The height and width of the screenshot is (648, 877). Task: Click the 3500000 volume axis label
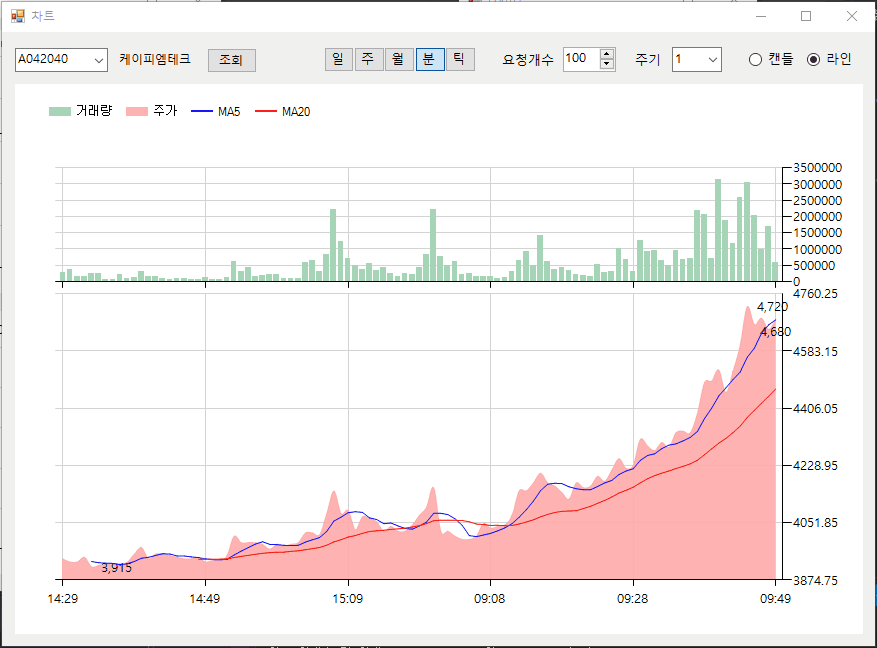pyautogui.click(x=817, y=168)
